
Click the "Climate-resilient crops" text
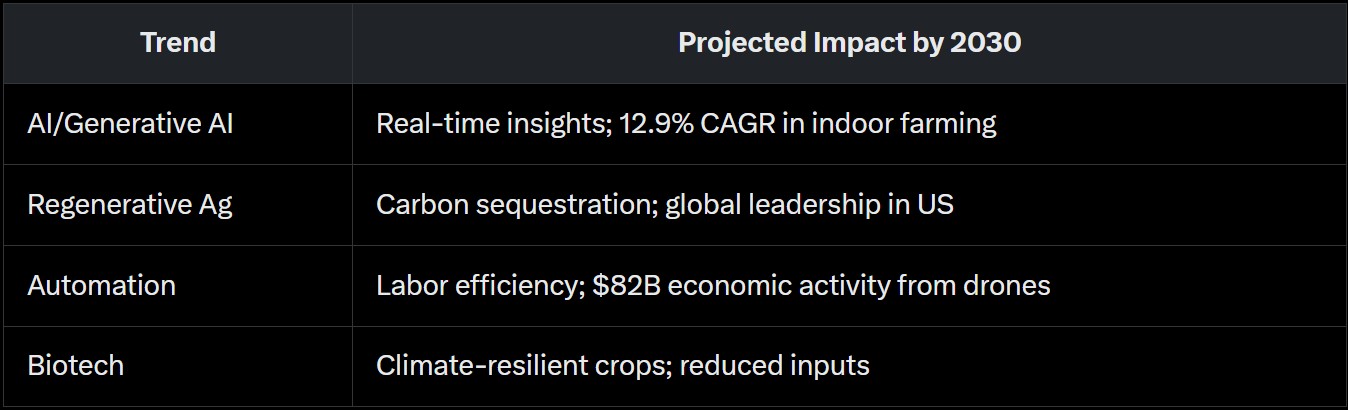(x=519, y=366)
